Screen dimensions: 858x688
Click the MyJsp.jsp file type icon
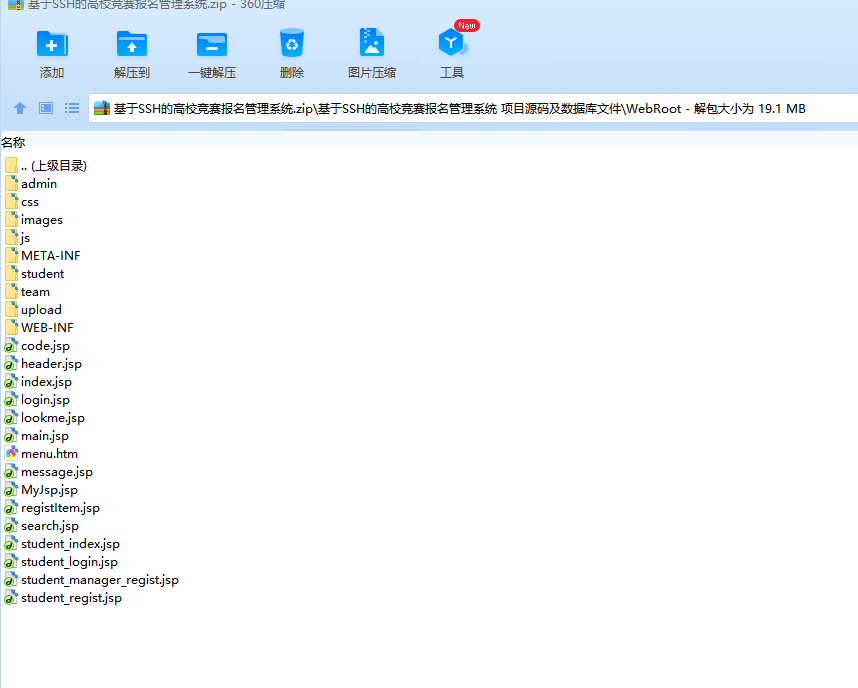pos(11,490)
